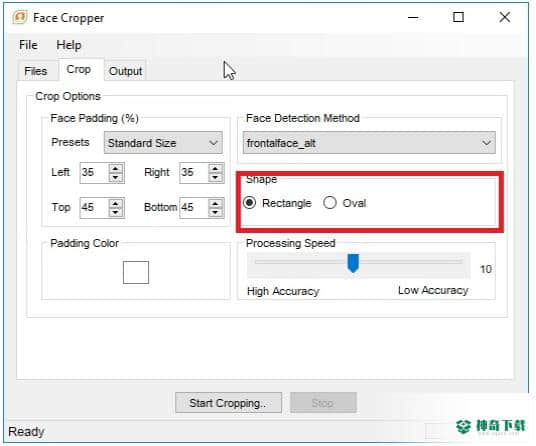Increase the Bottom padding with up arrow
Image resolution: width=536 pixels, height=446 pixels.
click(x=215, y=203)
